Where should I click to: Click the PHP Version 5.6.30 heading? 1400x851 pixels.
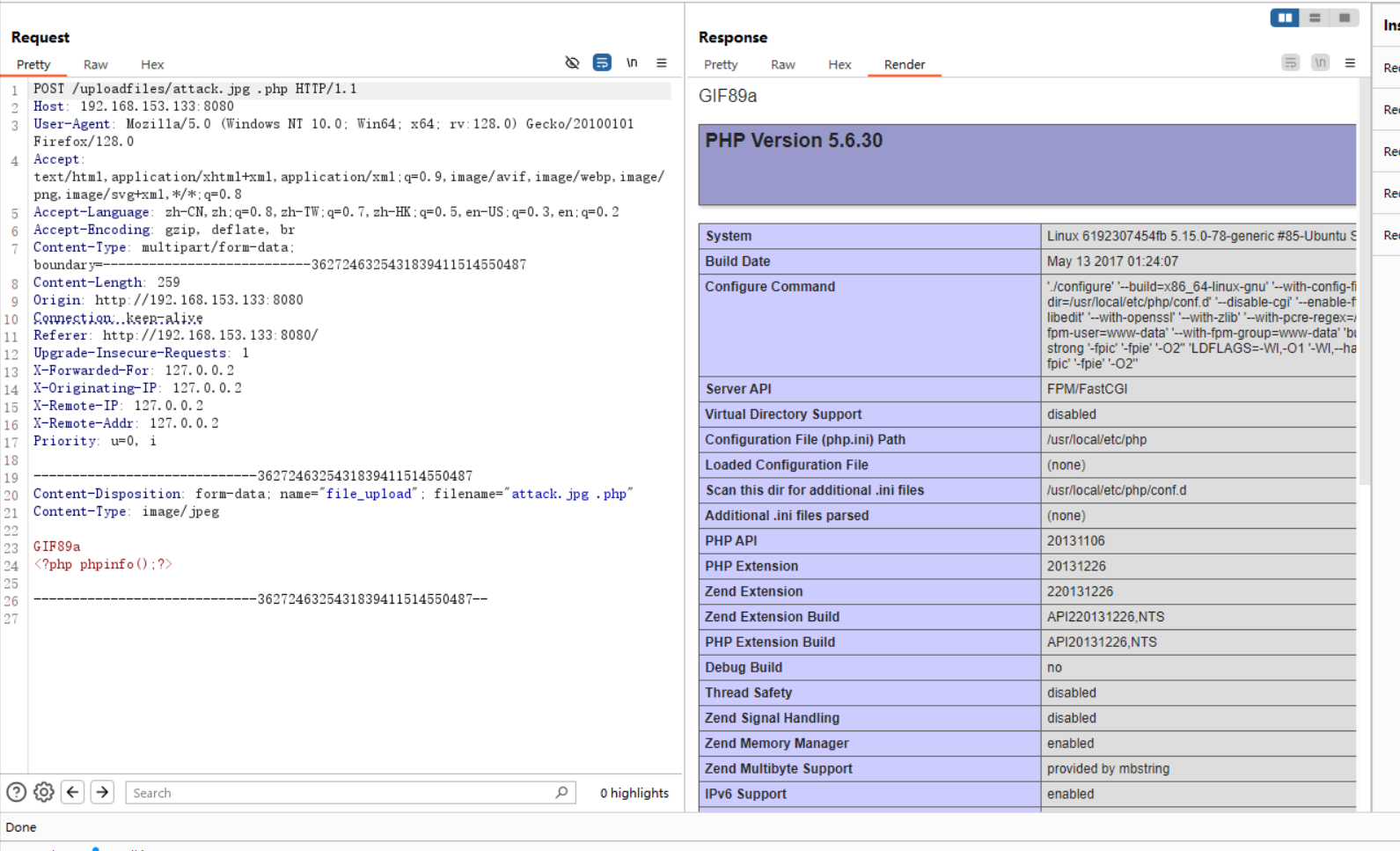click(x=794, y=141)
